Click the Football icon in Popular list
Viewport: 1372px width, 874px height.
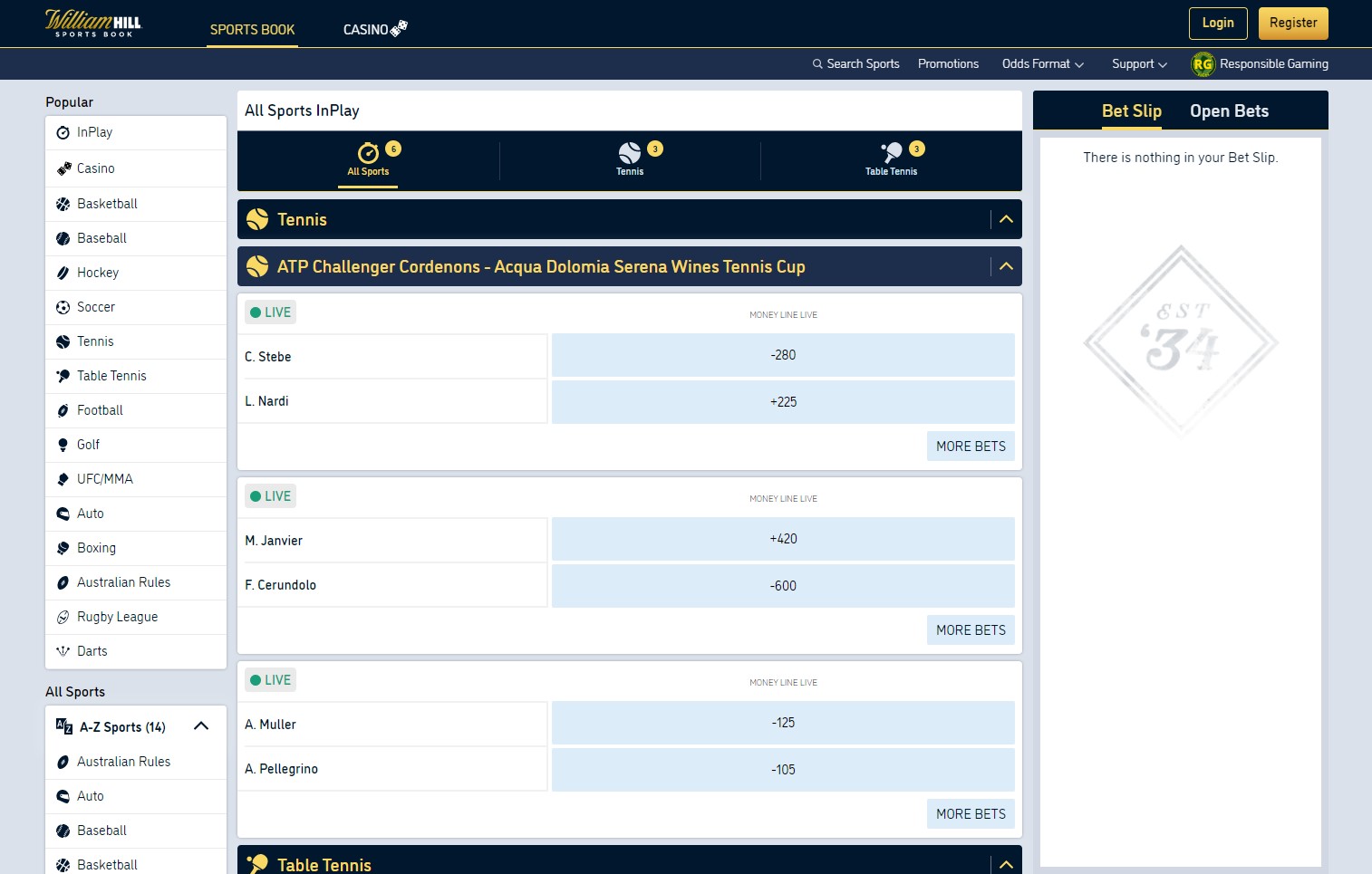pos(63,411)
